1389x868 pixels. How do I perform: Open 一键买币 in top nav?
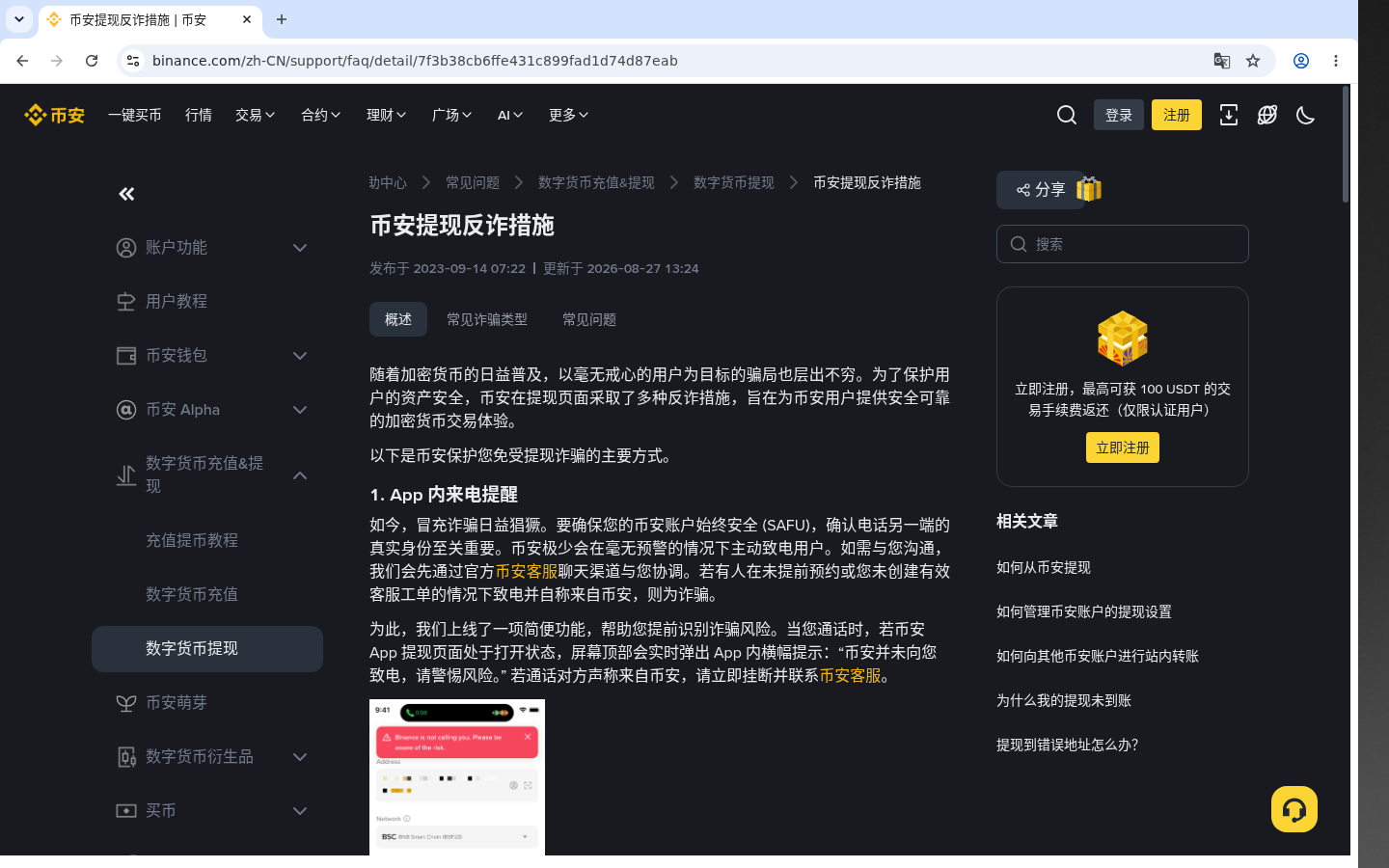click(135, 115)
